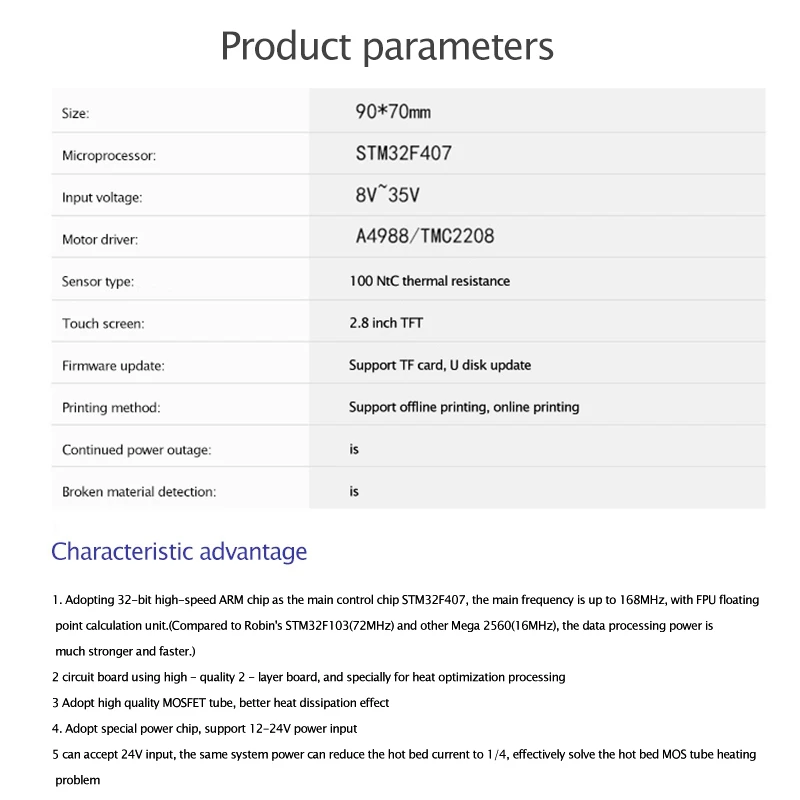Select the Microprocessor label
This screenshot has width=800, height=800.
click(109, 156)
